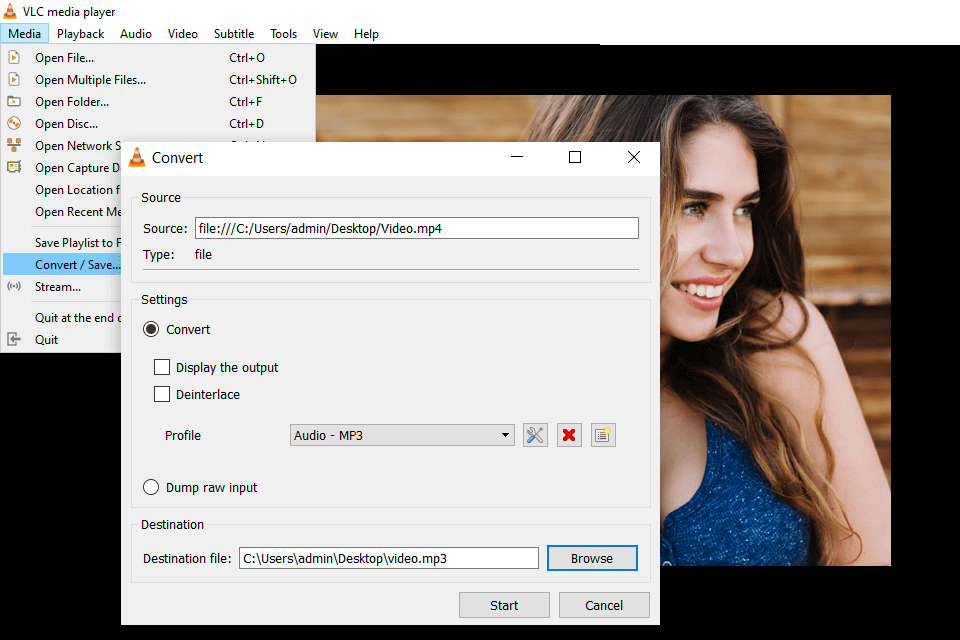Click the Source field with Video.mp4 path
Image resolution: width=960 pixels, height=640 pixels.
416,228
